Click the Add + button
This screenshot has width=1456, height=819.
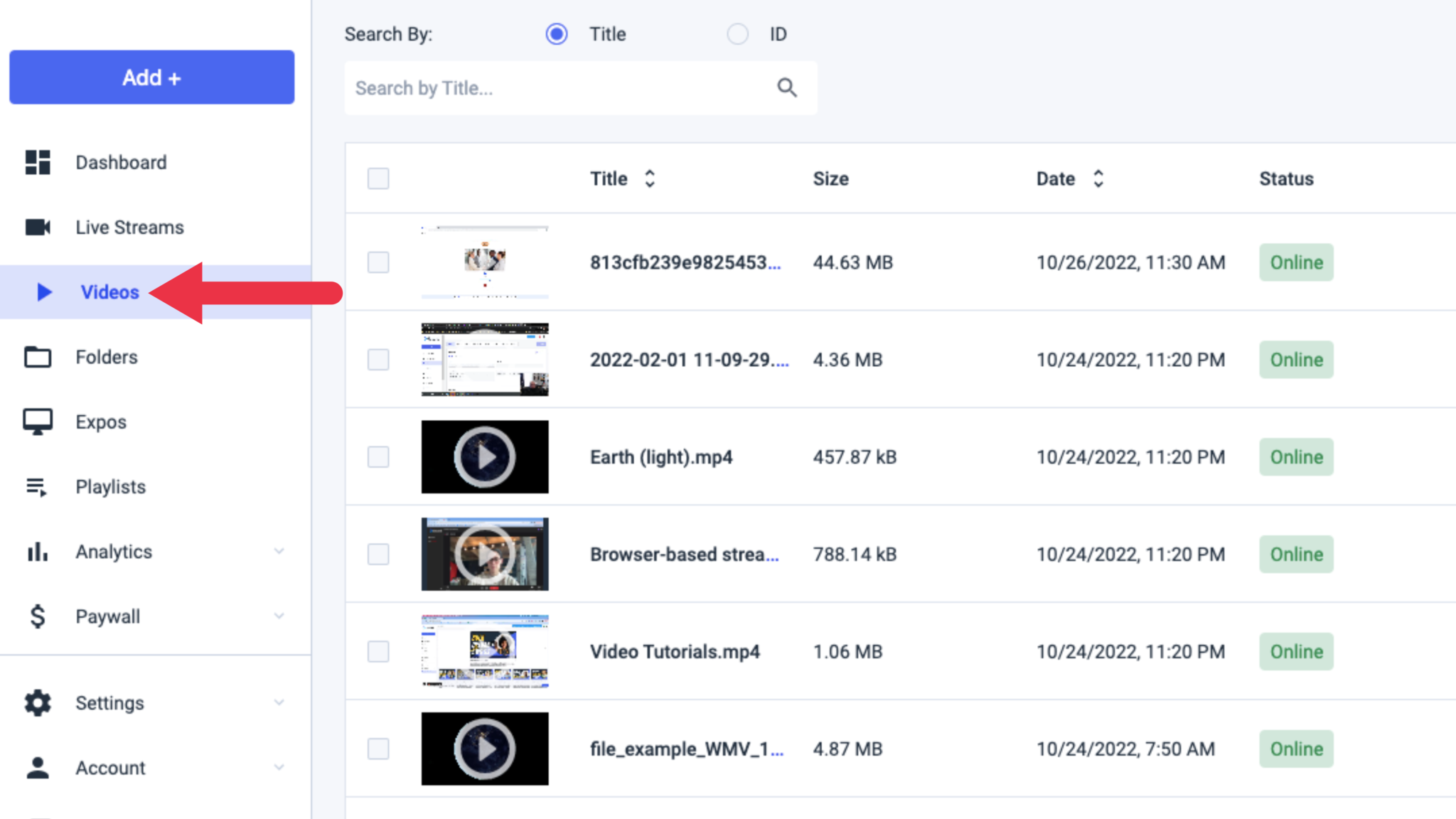click(x=151, y=77)
